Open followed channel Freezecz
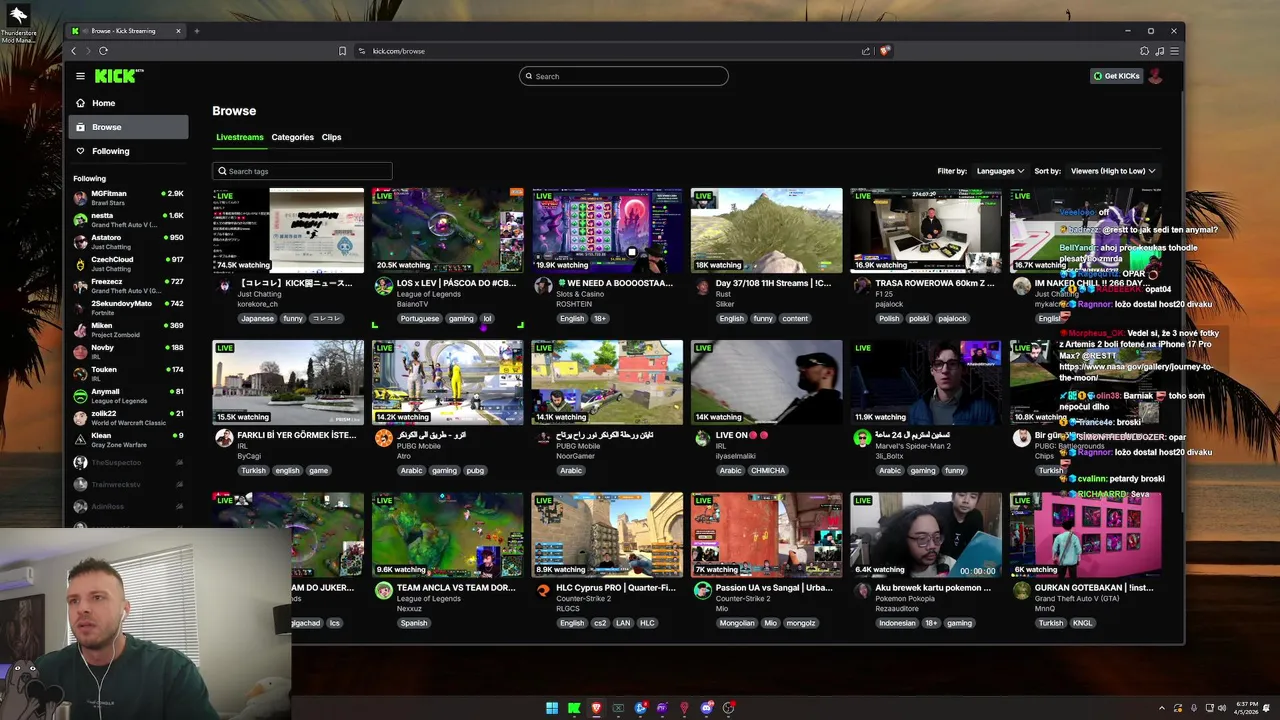The image size is (1280, 720). point(128,285)
